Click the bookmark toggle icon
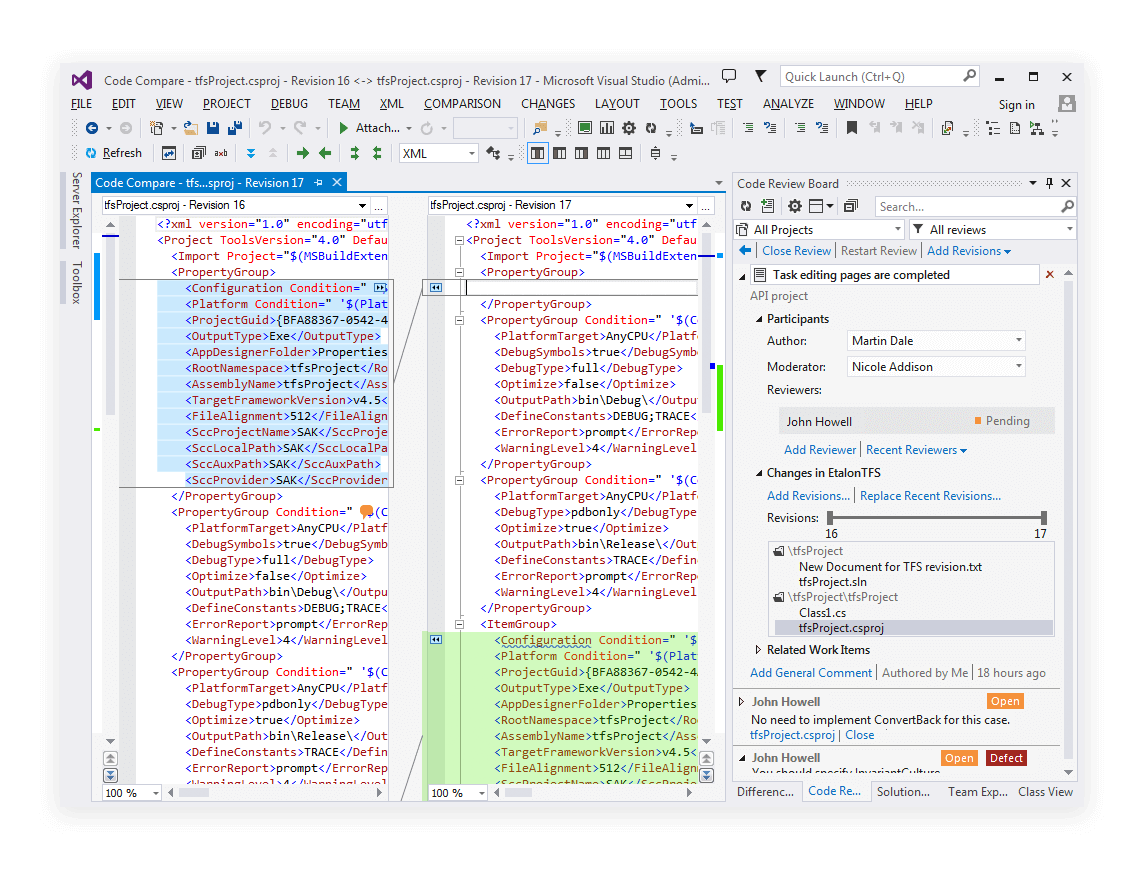Screen dimensions: 1143x883 tap(851, 128)
